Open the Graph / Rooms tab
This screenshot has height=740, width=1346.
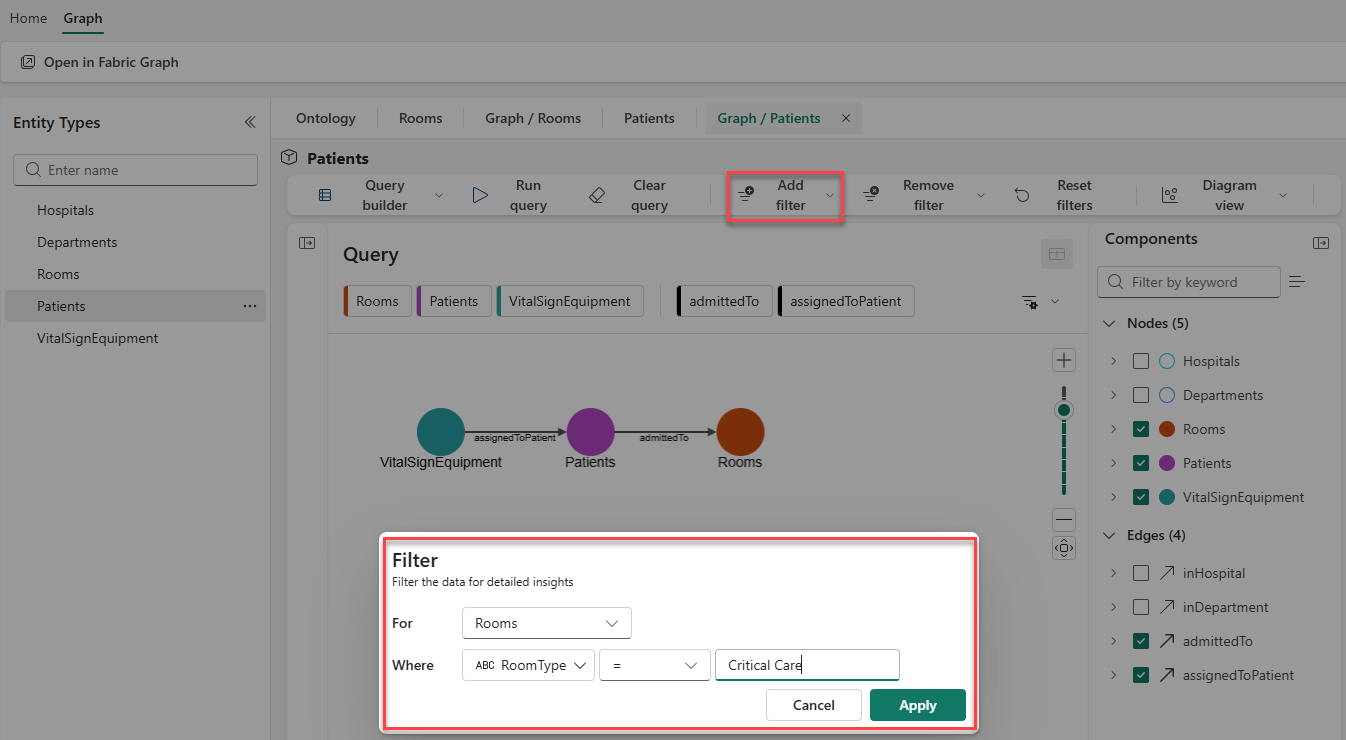[x=533, y=118]
